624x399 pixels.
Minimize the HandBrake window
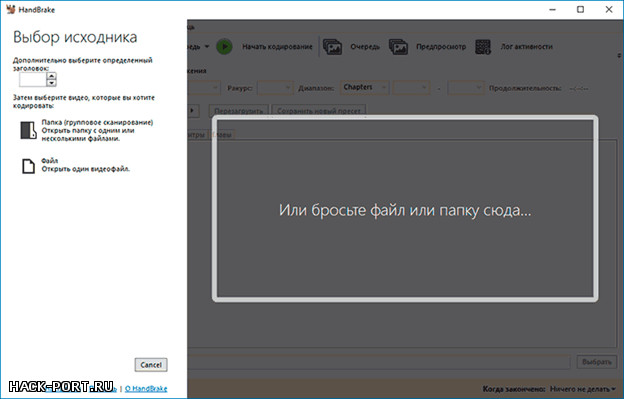point(553,9)
